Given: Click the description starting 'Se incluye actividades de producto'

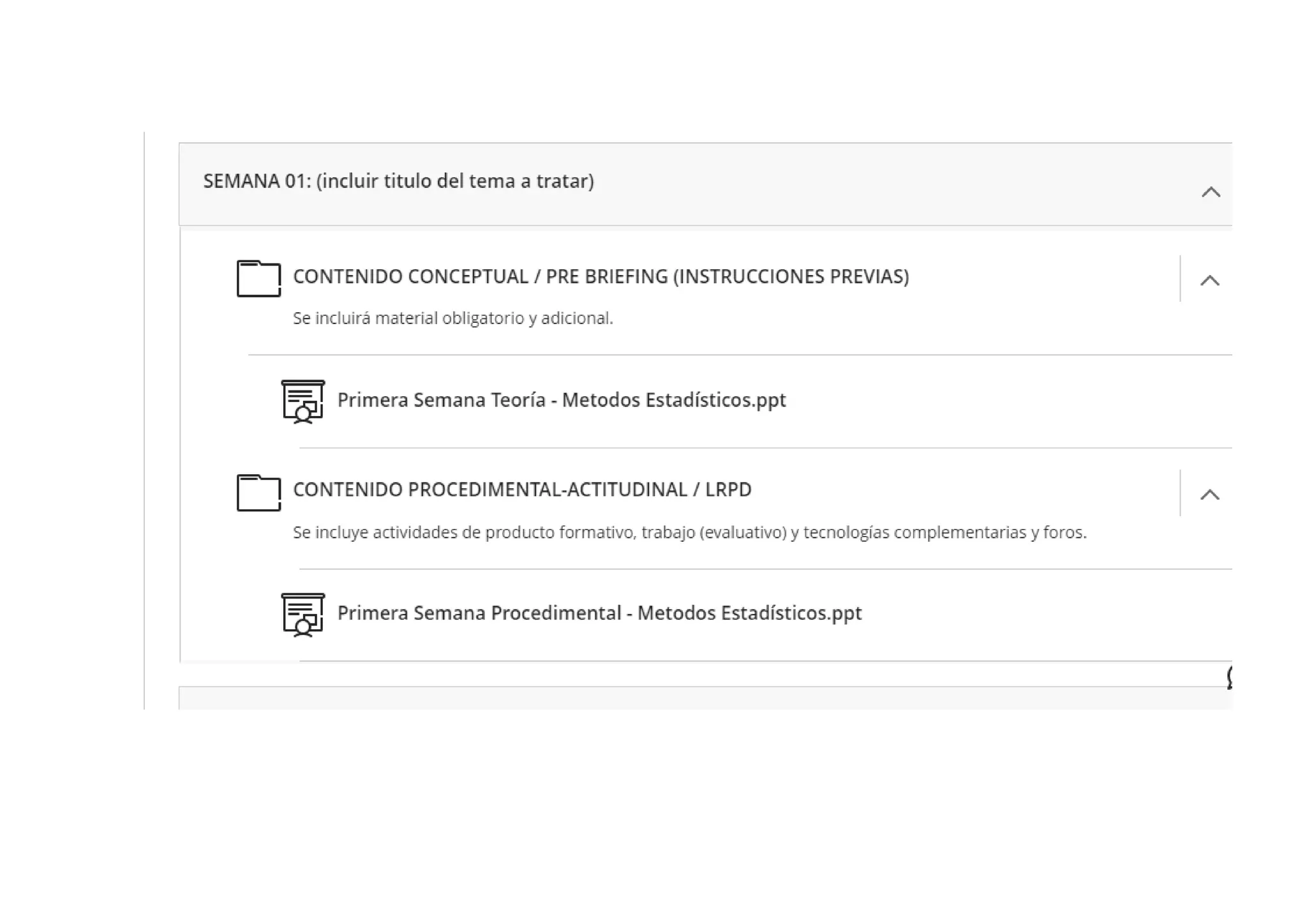Looking at the screenshot, I should (x=689, y=532).
